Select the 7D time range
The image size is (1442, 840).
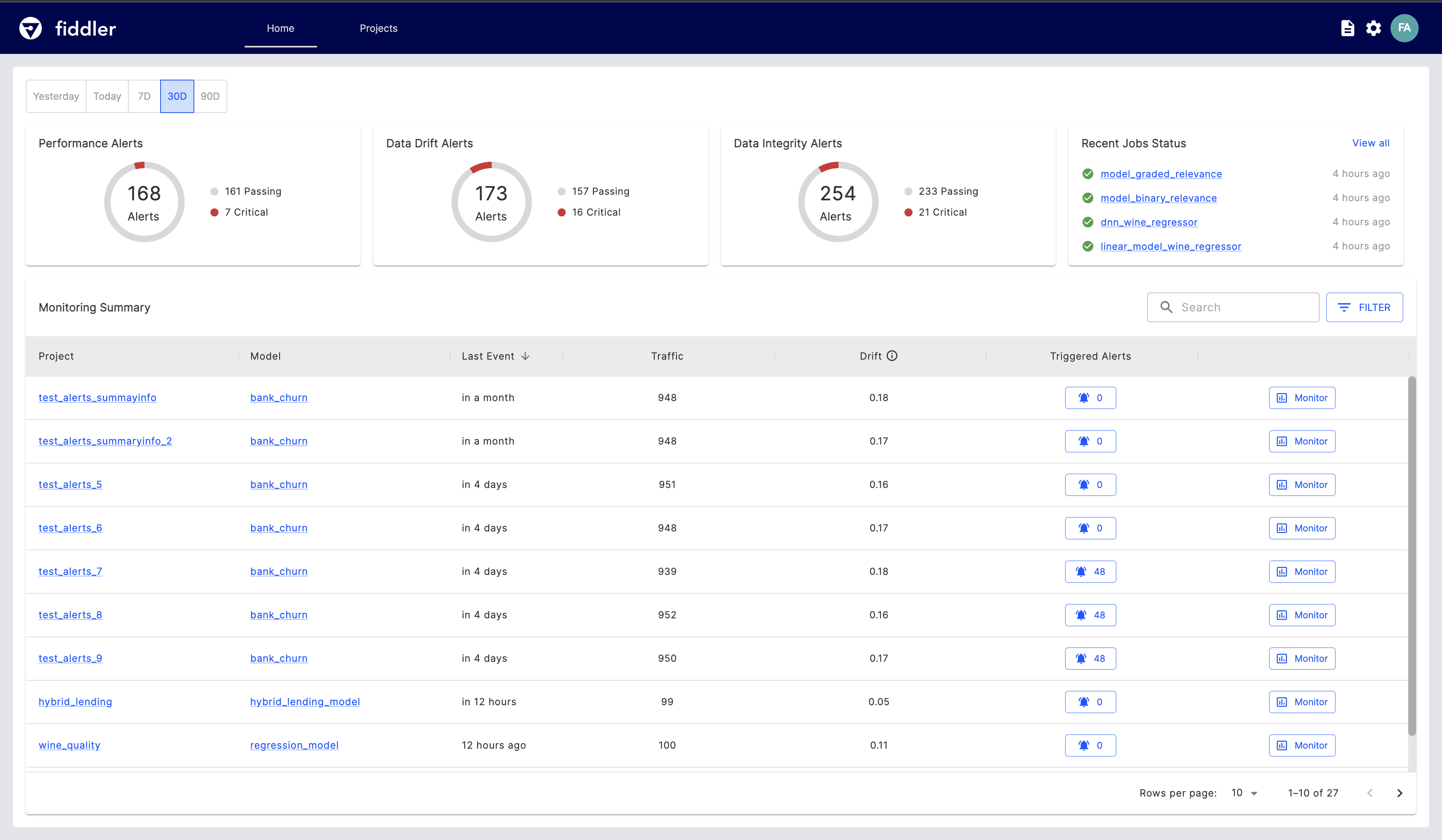[144, 96]
